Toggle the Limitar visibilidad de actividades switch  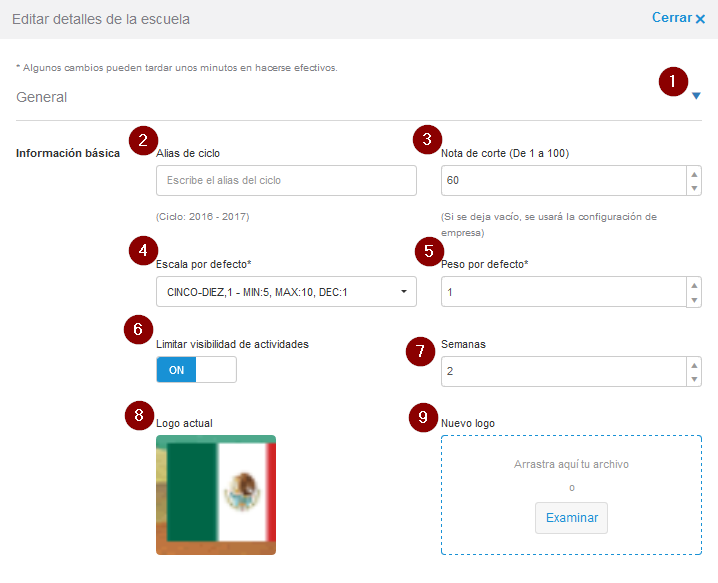[196, 370]
